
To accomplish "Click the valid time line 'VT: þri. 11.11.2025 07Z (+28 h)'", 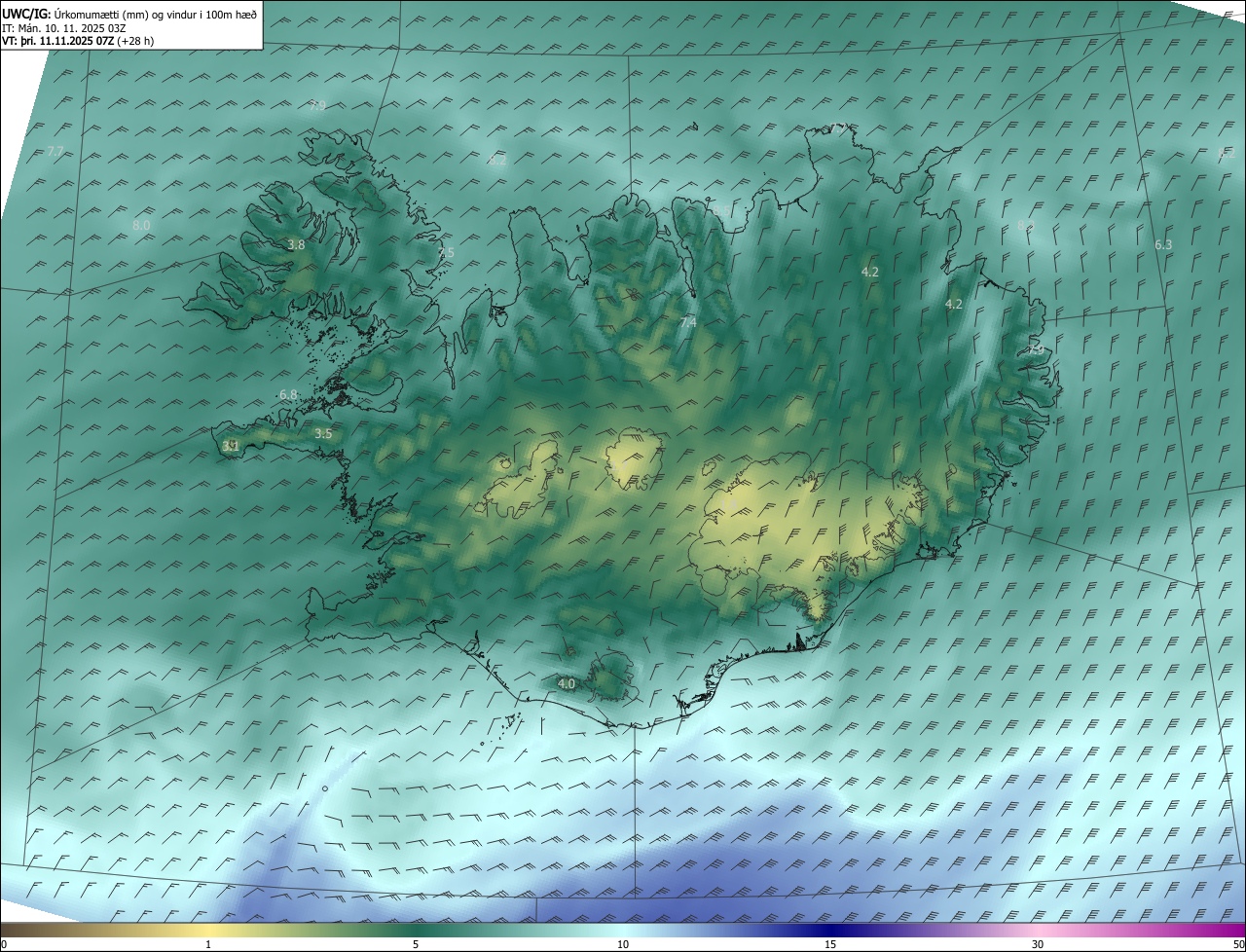I will tap(78, 41).
